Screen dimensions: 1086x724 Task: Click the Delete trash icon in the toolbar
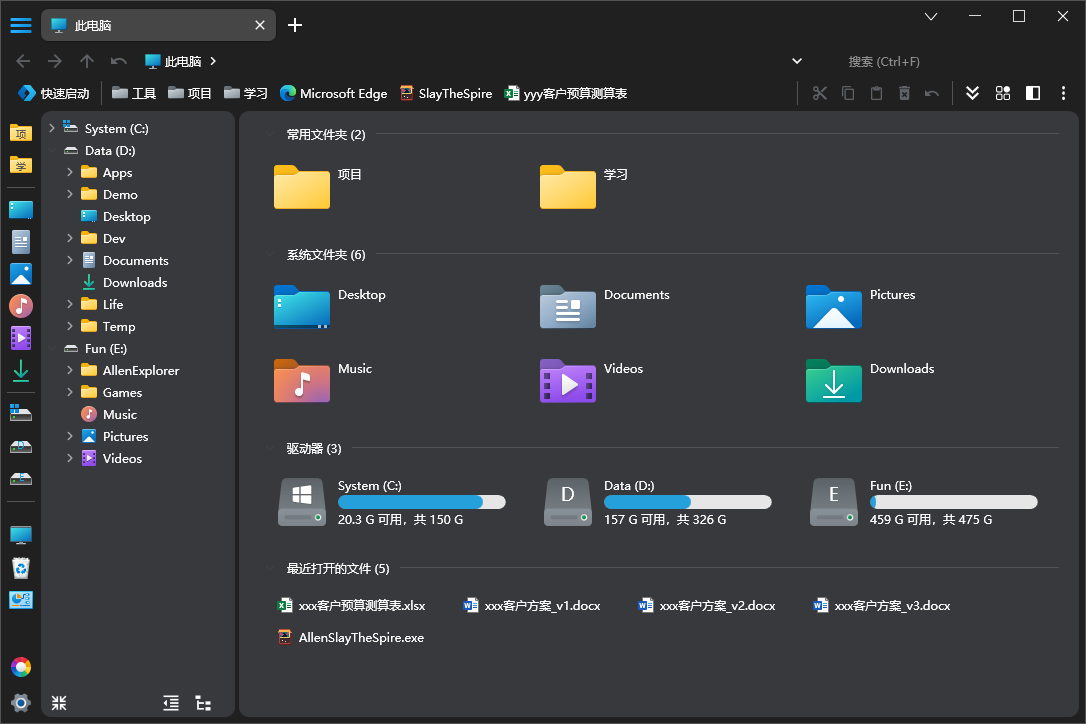click(x=904, y=93)
